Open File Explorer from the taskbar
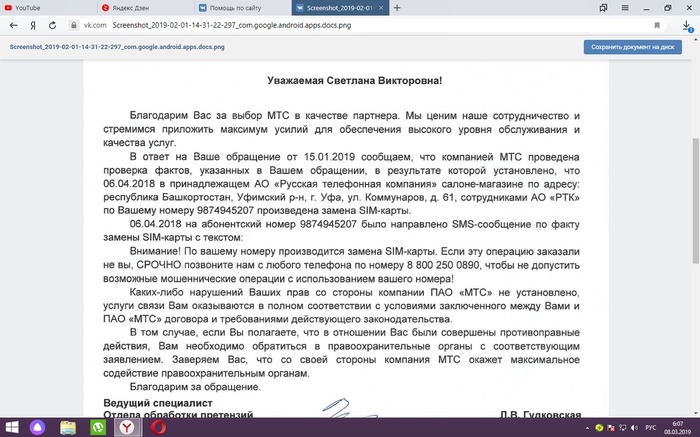The height and width of the screenshot is (437, 700). click(66, 428)
